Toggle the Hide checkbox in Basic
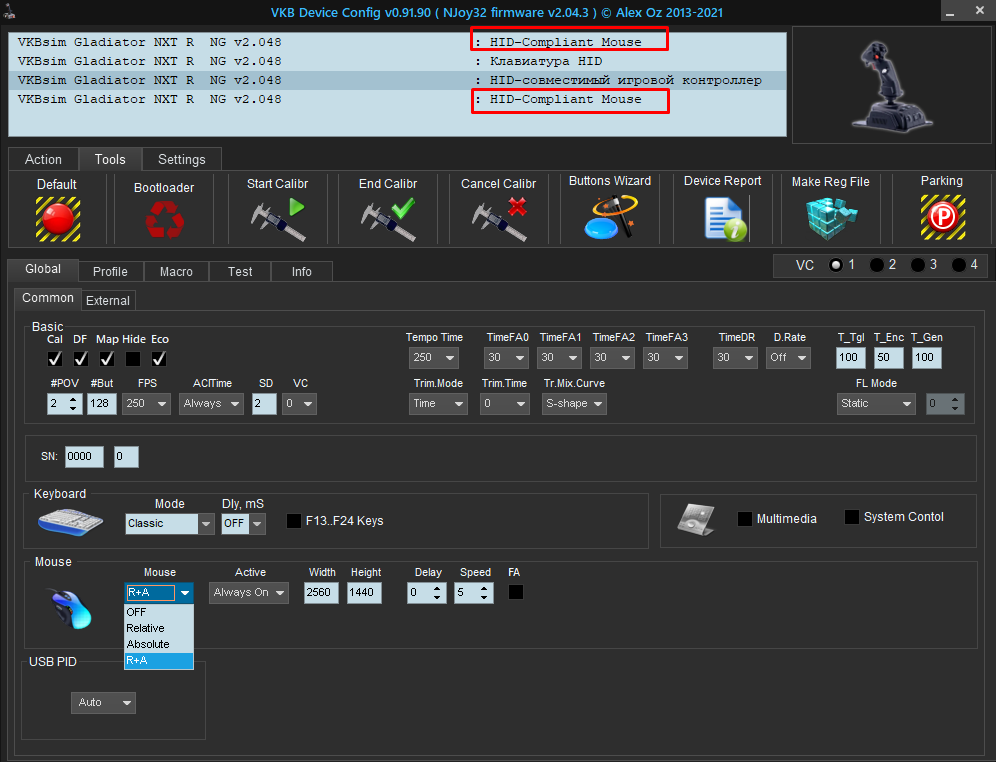Viewport: 996px width, 762px height. click(133, 358)
